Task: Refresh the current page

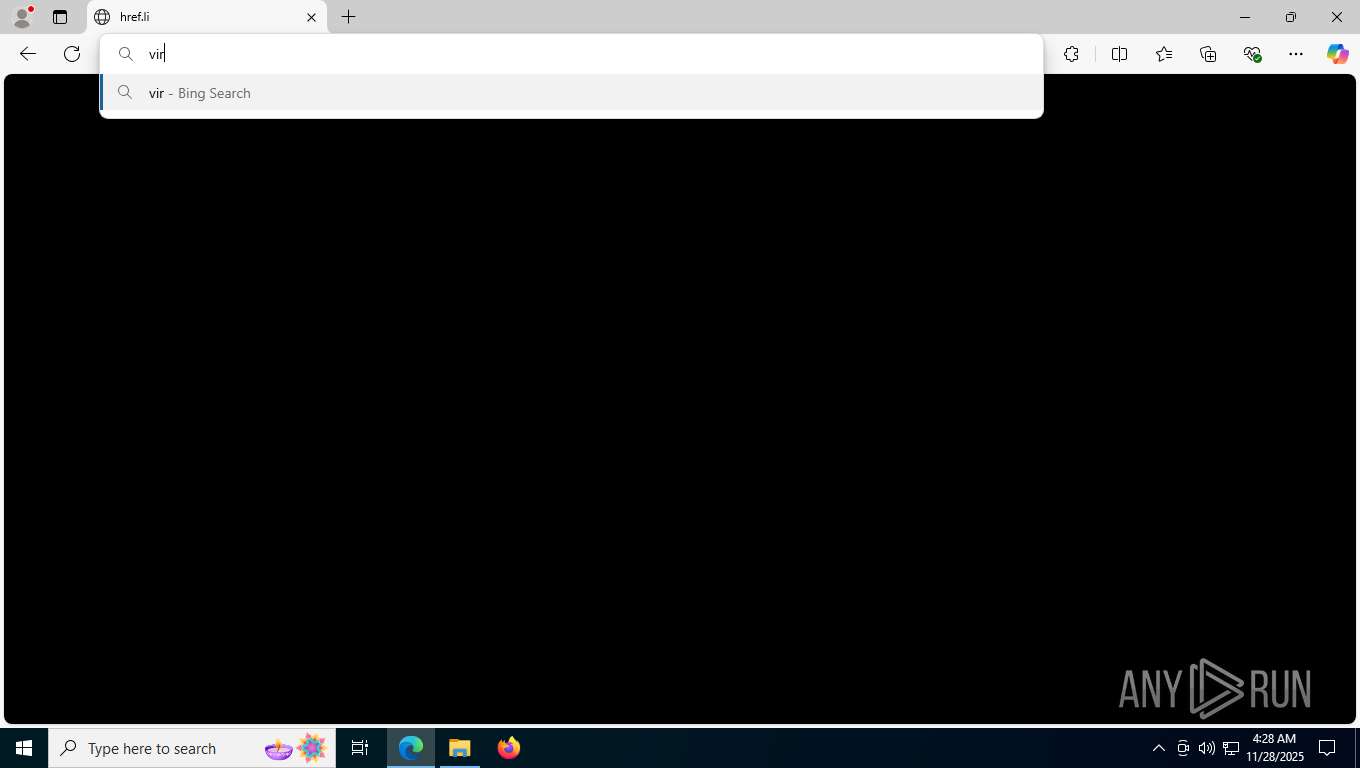Action: click(x=72, y=54)
